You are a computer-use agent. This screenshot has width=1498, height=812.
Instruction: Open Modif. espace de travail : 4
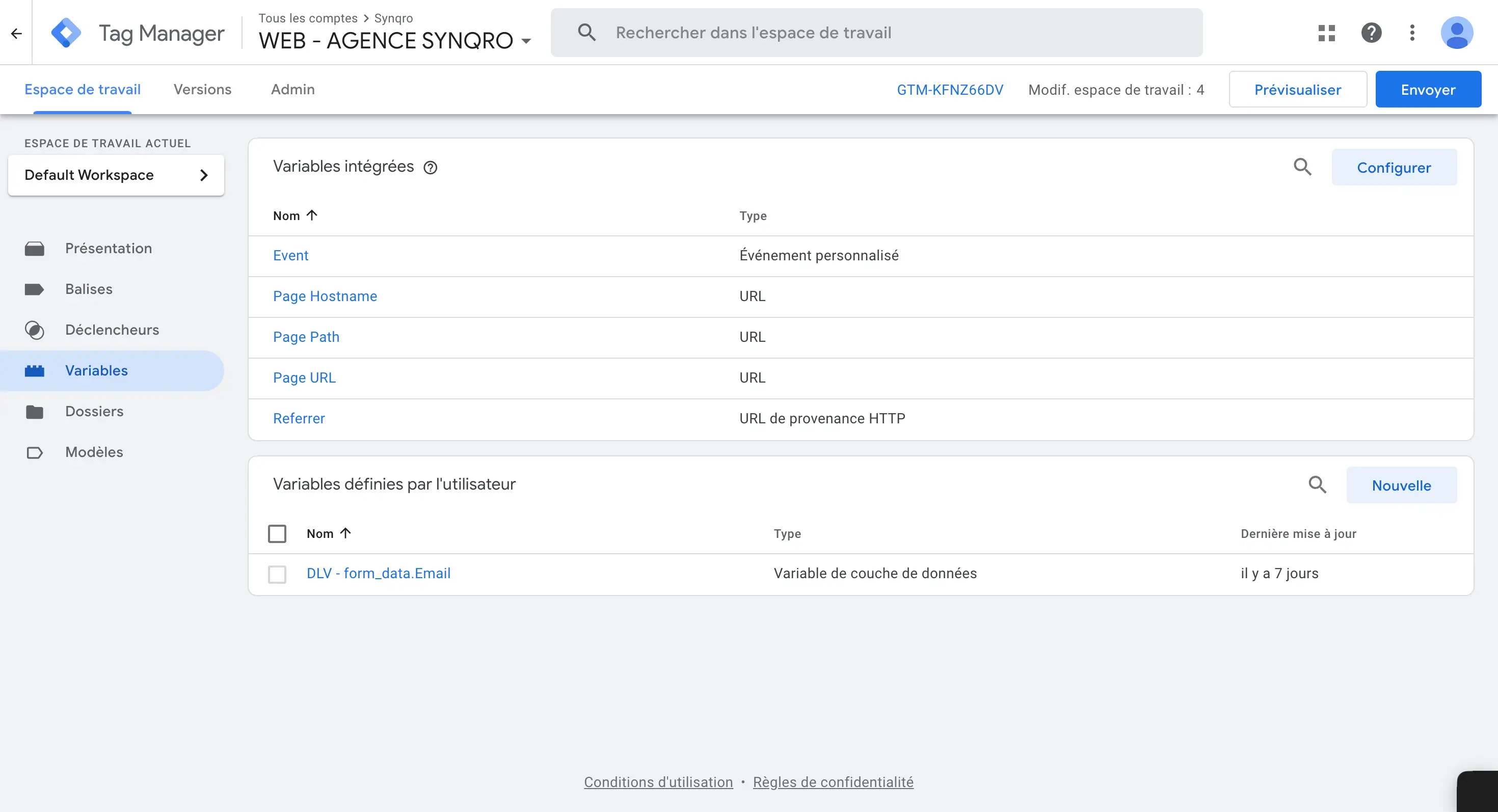click(x=1116, y=90)
